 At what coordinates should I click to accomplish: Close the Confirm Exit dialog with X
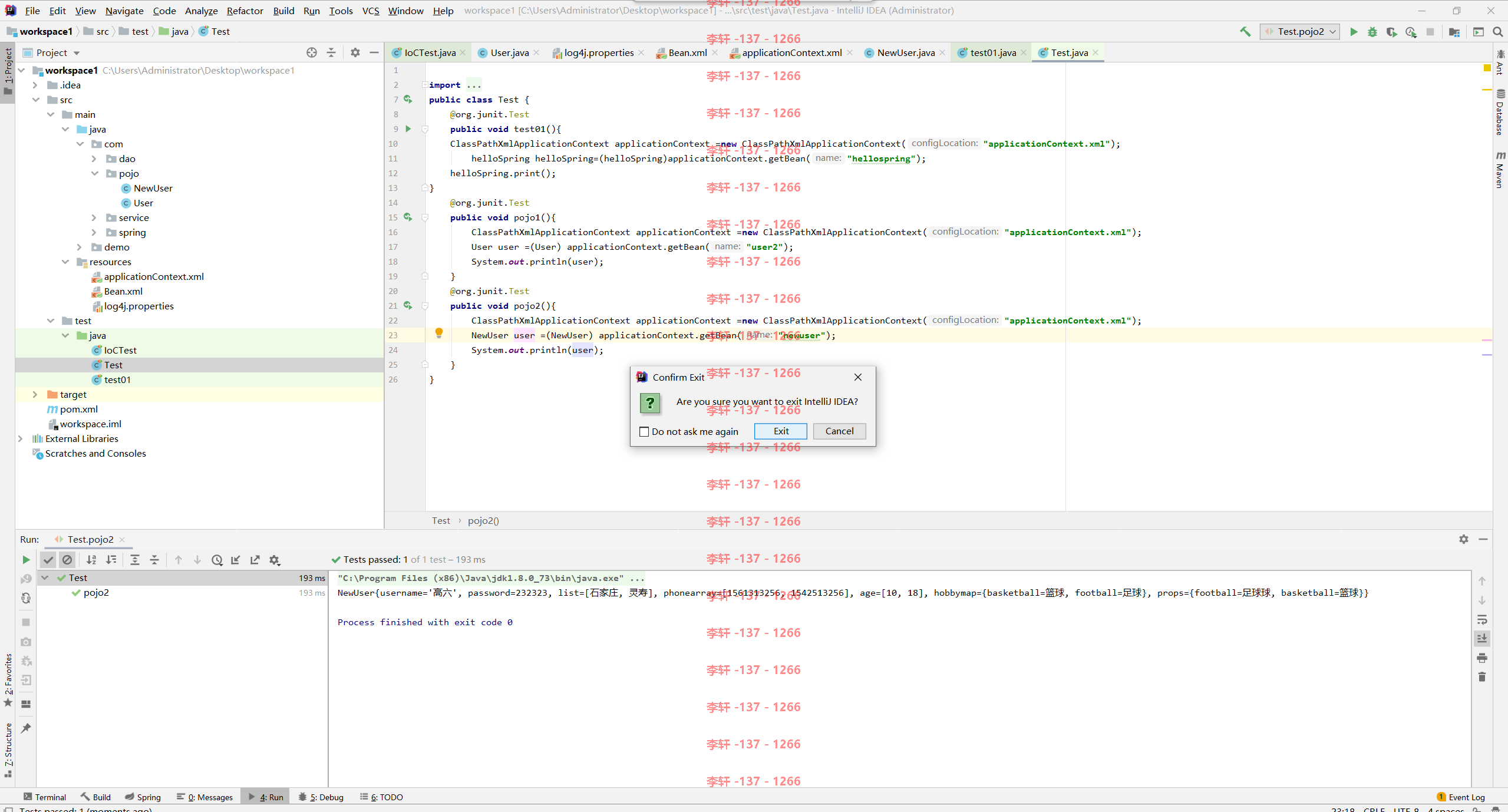click(x=858, y=377)
